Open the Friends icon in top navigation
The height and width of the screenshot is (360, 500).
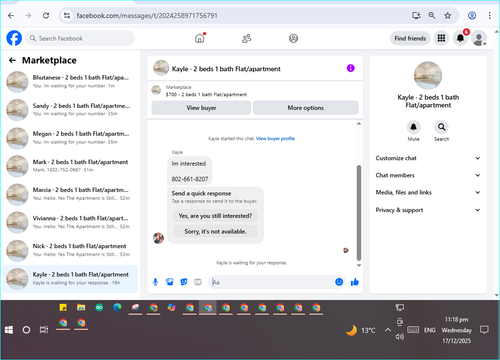[246, 38]
